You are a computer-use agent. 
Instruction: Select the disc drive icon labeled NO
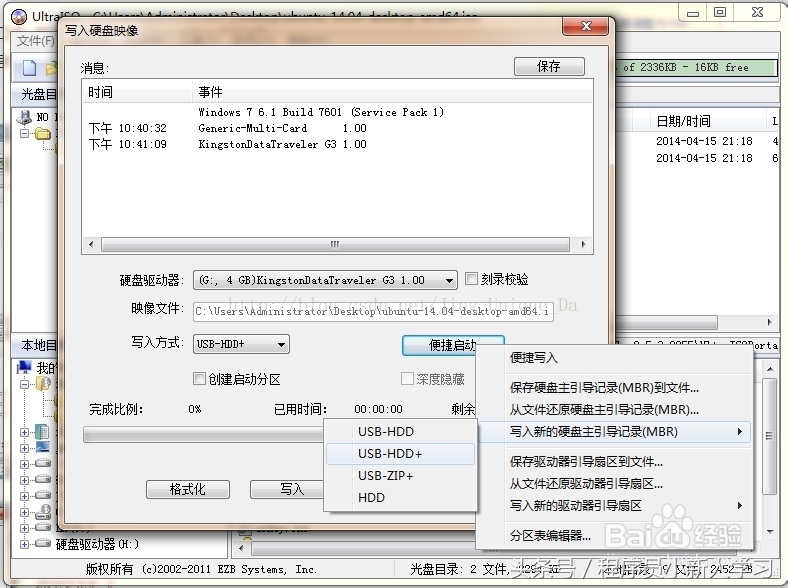pos(24,117)
